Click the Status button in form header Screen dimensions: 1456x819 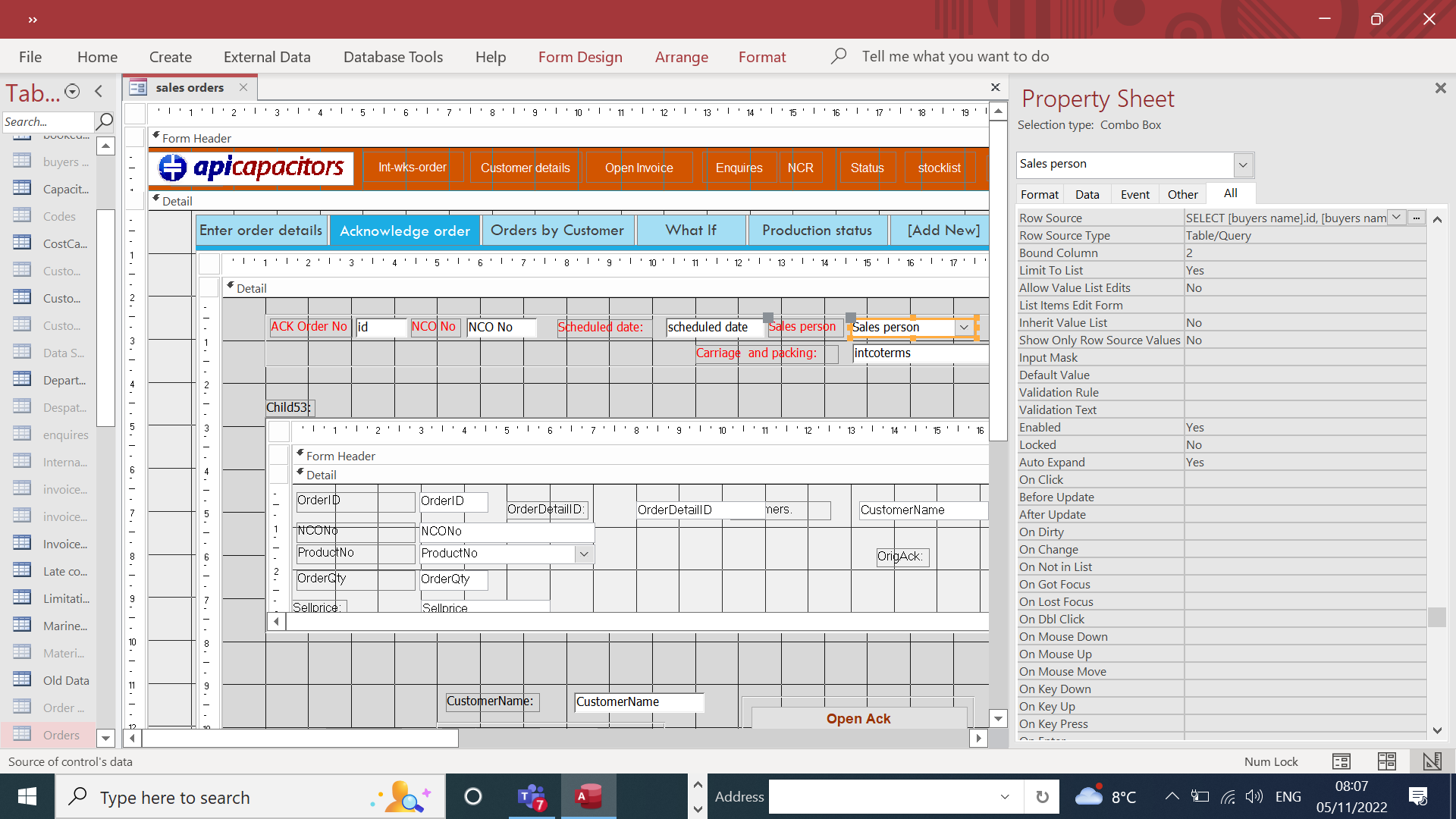(867, 168)
